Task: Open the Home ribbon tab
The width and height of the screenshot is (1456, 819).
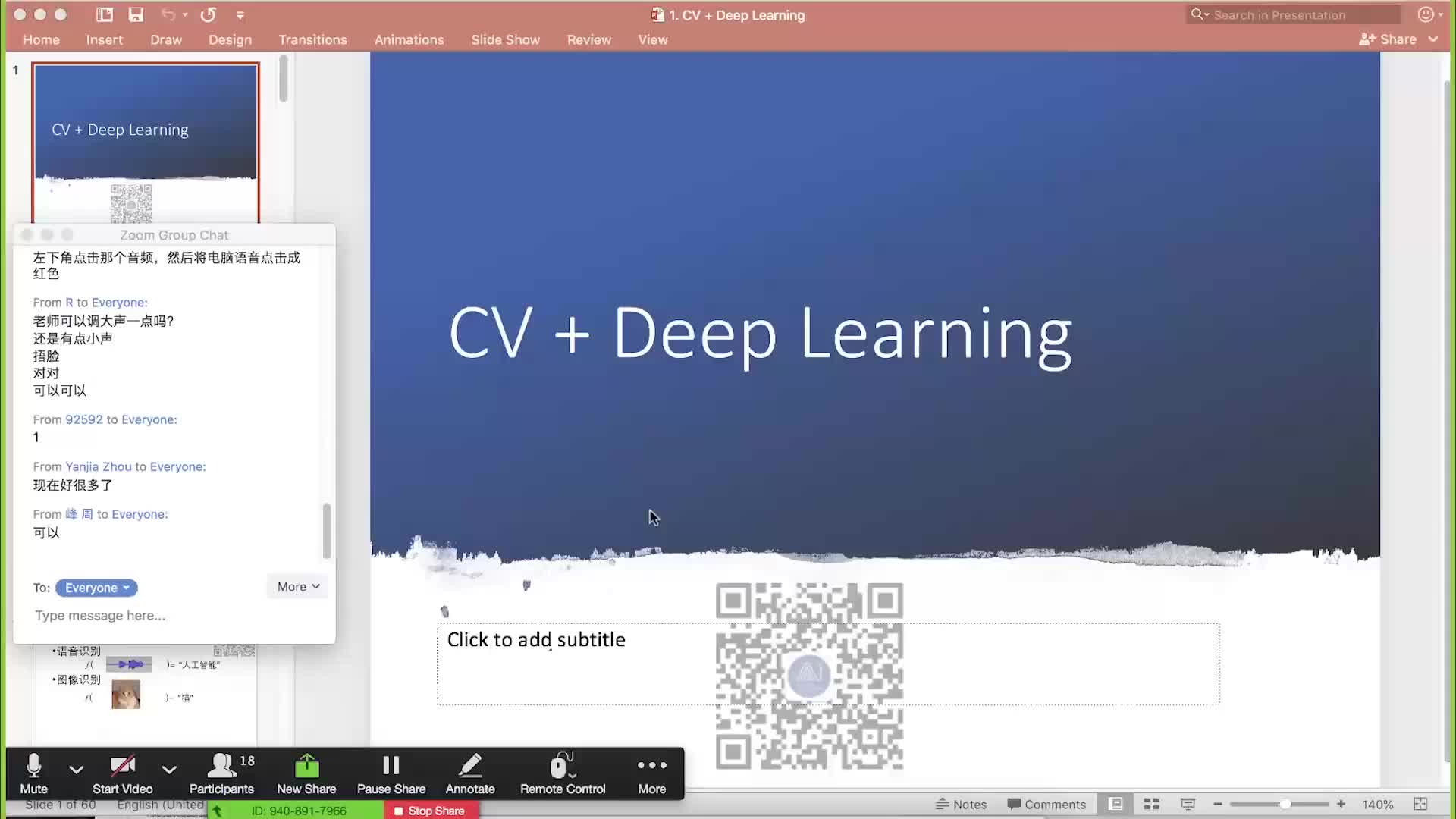Action: [41, 39]
